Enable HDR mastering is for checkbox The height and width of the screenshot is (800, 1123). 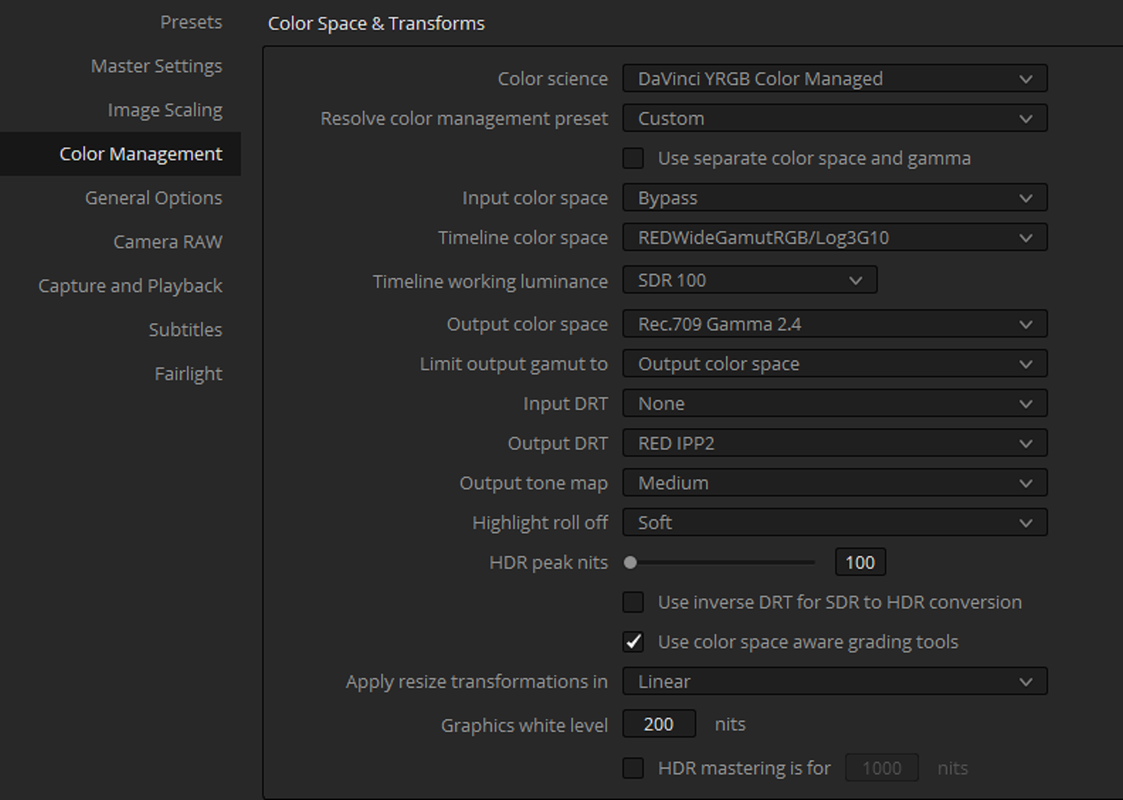pyautogui.click(x=633, y=768)
